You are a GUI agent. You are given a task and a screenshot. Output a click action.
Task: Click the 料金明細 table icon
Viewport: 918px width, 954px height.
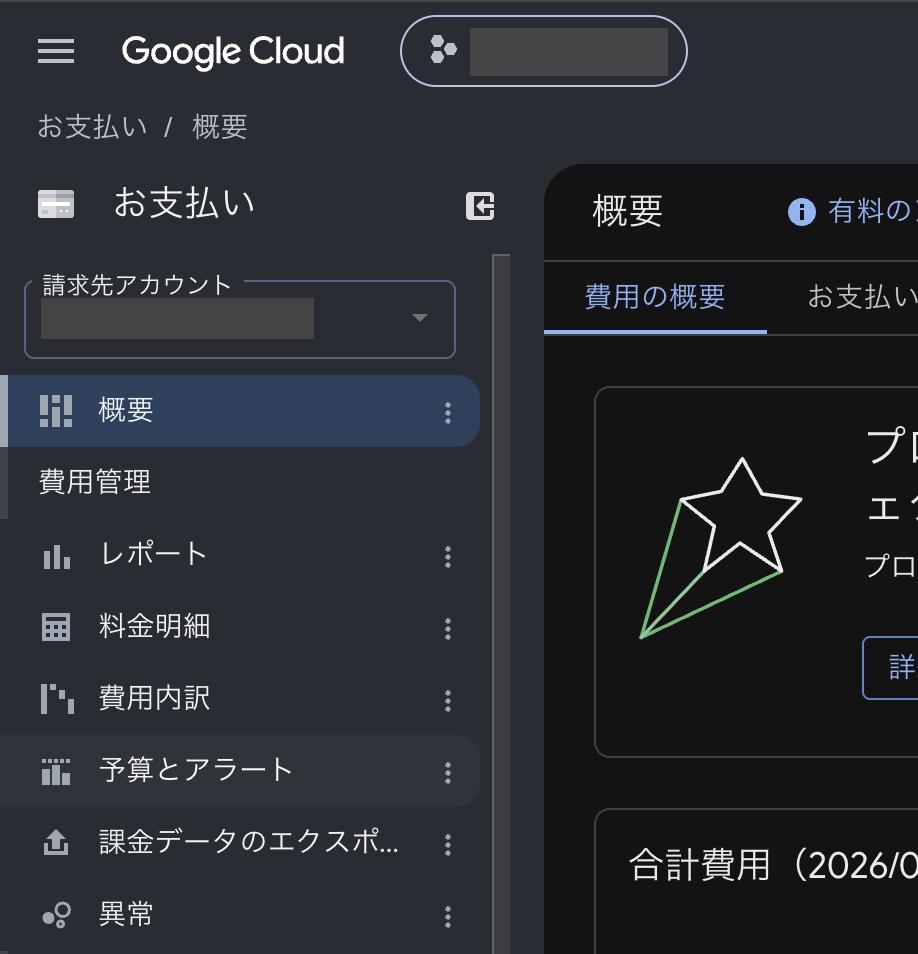tap(56, 627)
